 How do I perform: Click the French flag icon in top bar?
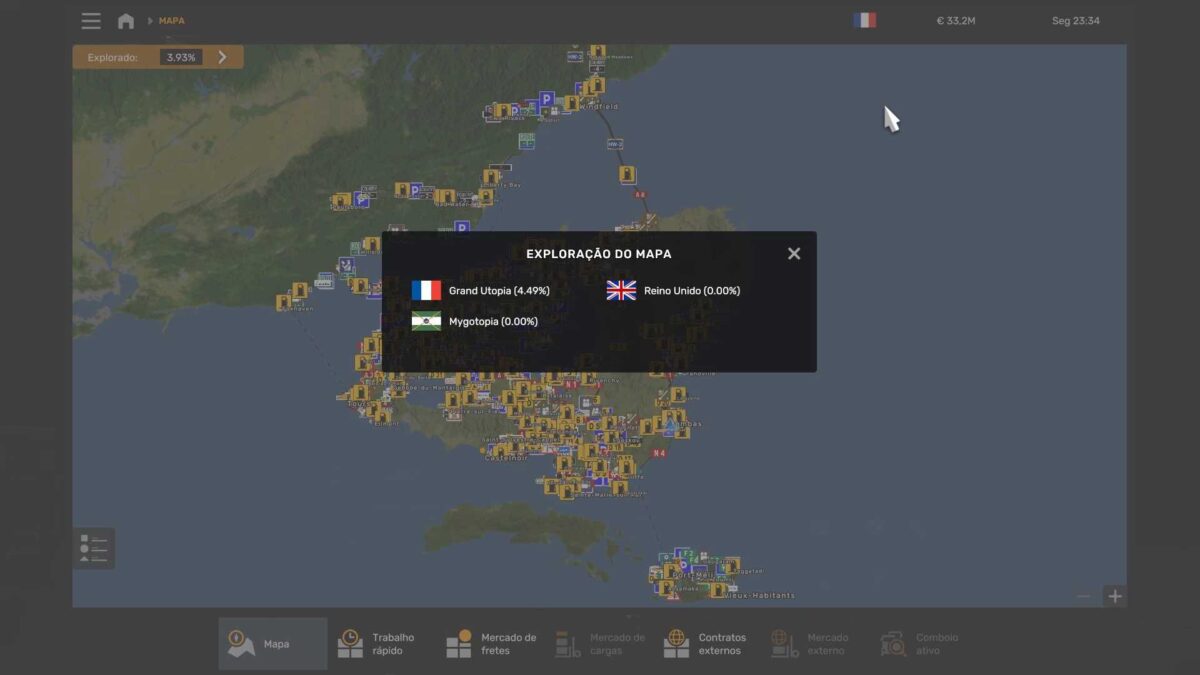pyautogui.click(x=864, y=20)
